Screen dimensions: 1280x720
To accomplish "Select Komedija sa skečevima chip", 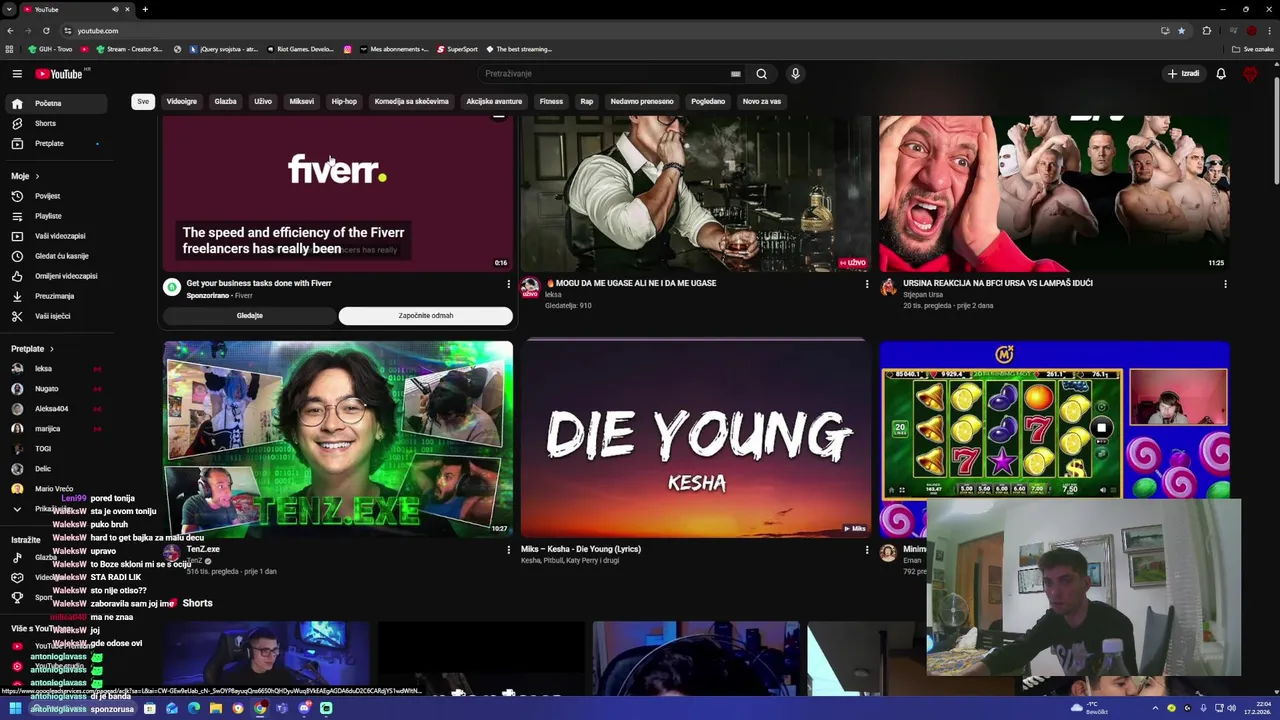I will point(412,101).
